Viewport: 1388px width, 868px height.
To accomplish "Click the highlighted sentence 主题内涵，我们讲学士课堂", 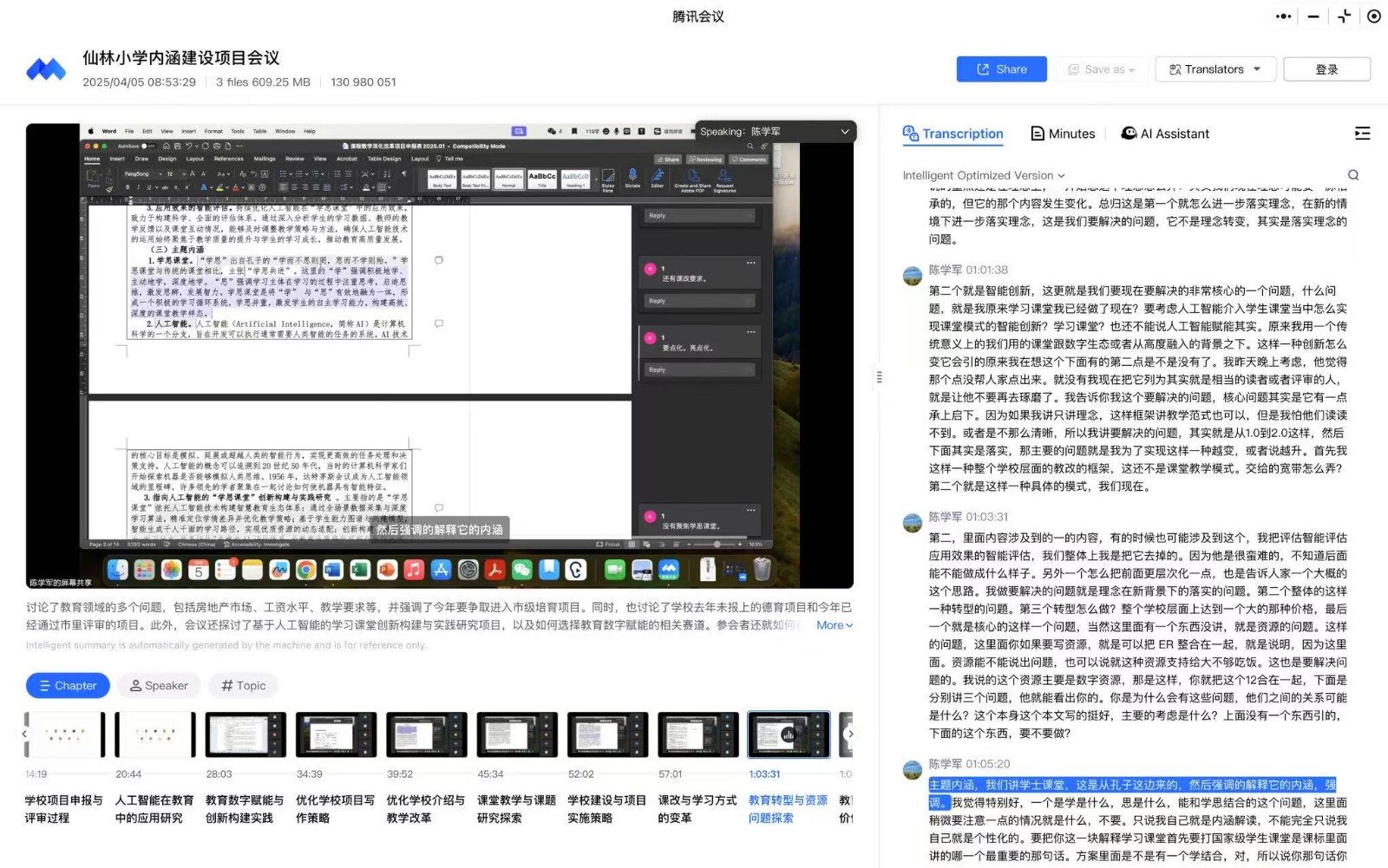I will click(x=1132, y=793).
